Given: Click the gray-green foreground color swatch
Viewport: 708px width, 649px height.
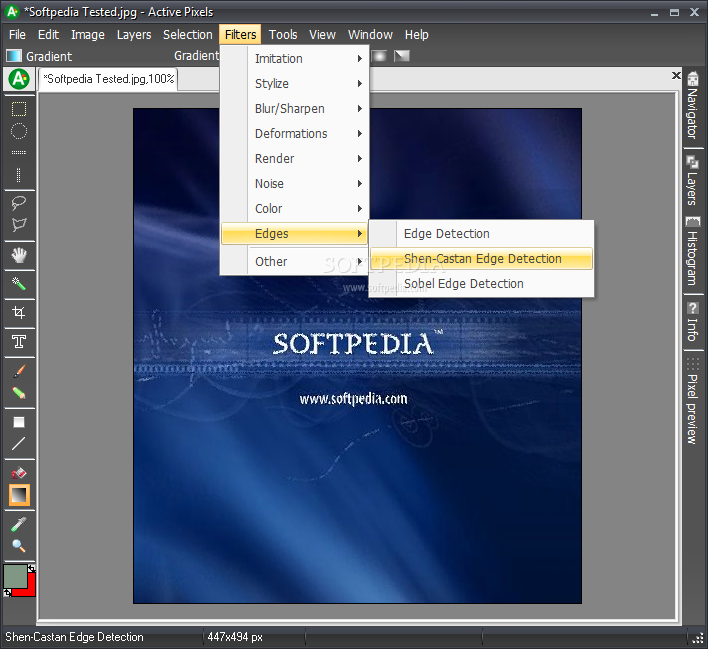Looking at the screenshot, I should (15, 576).
